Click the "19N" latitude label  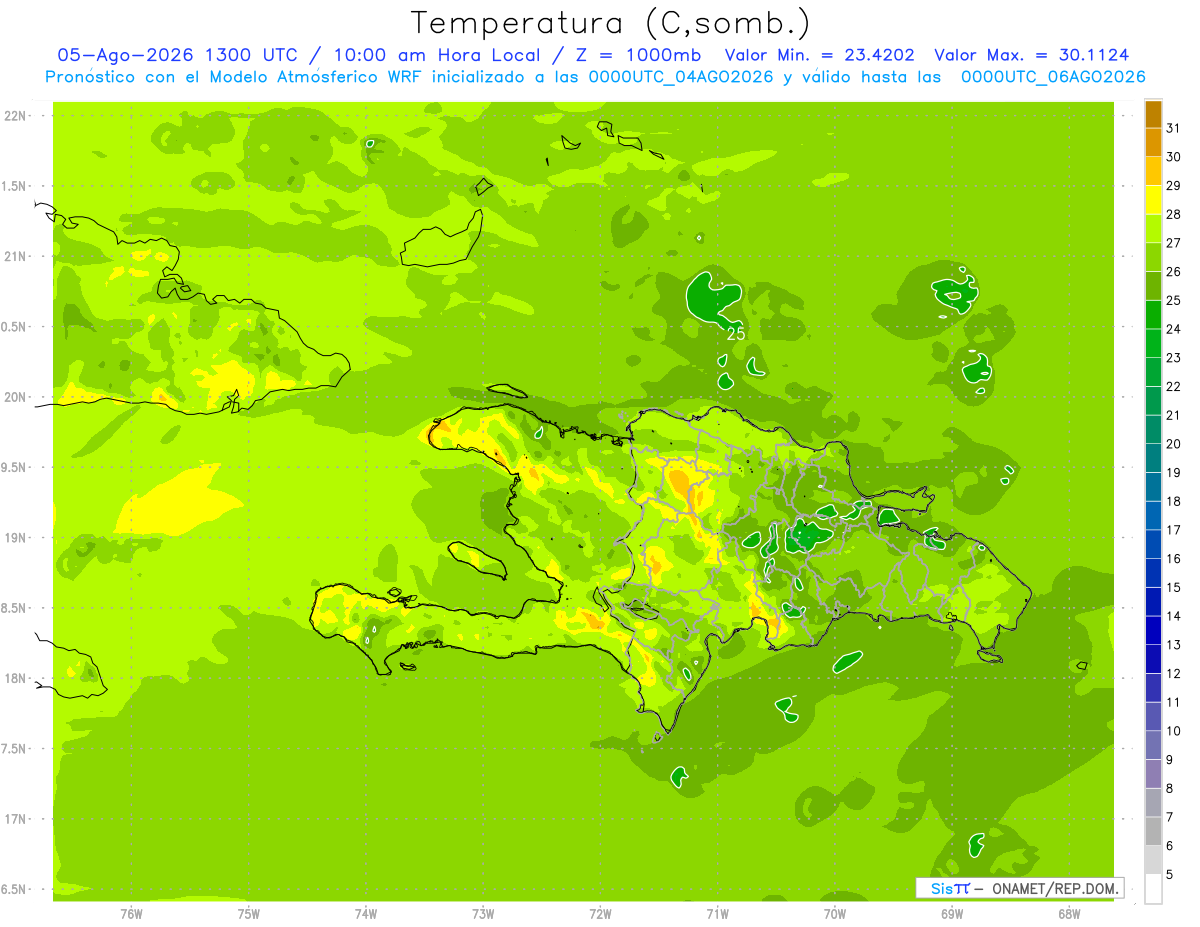click(16, 538)
